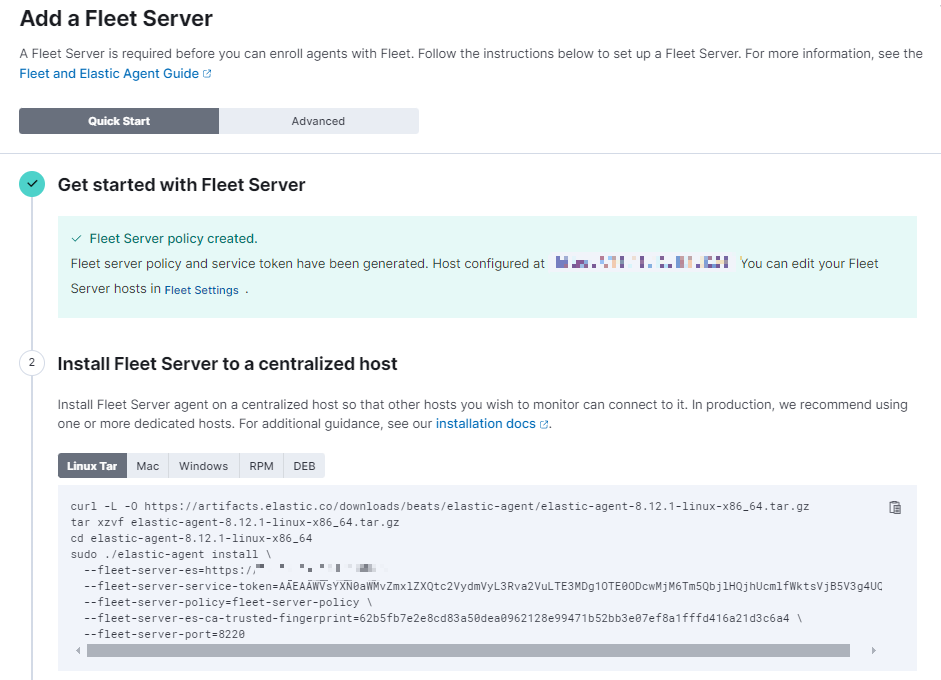This screenshot has width=941, height=680.
Task: Click the ca-trusted-fingerprint line
Action: [x=443, y=618]
